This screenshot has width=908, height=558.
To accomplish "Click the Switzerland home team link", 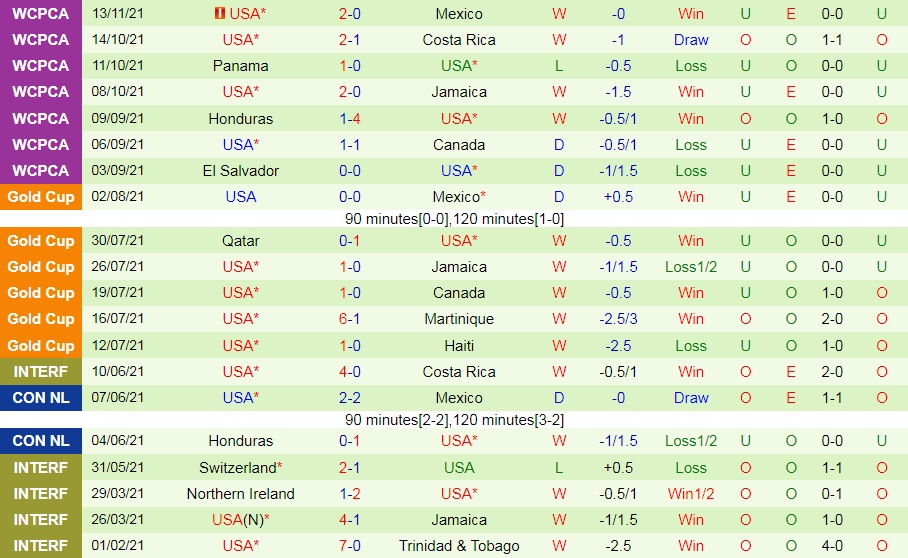I will pyautogui.click(x=240, y=467).
